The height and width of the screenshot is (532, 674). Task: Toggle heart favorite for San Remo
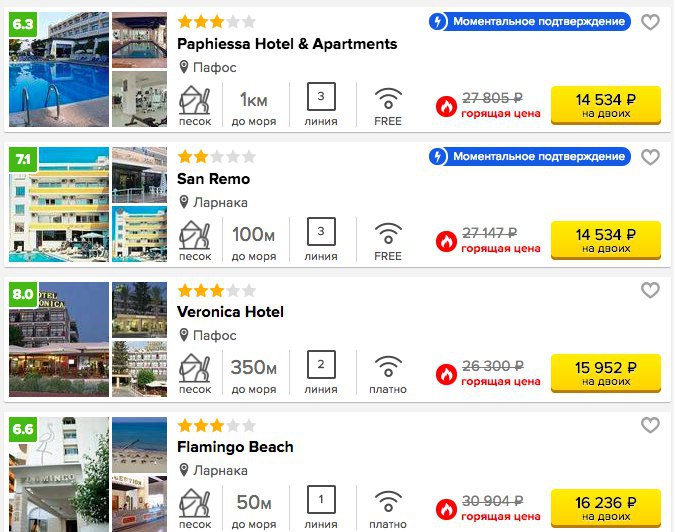[650, 157]
